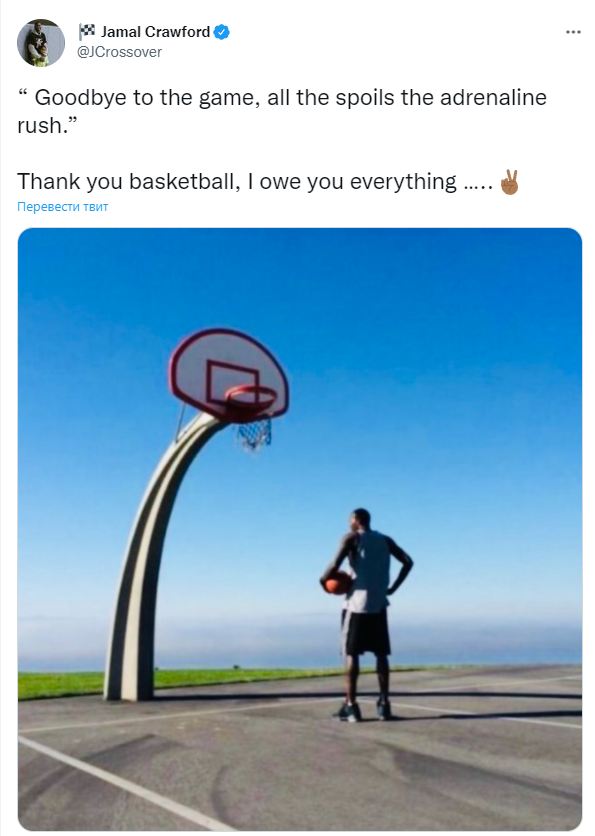Click the checkered flag emoji before the name
This screenshot has height=836, width=595.
click(86, 31)
